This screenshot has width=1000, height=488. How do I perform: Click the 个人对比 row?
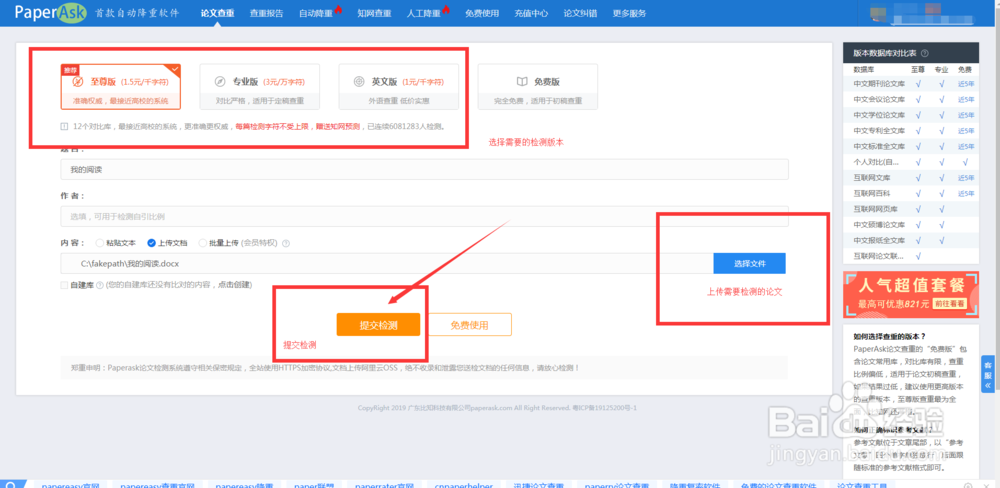911,162
